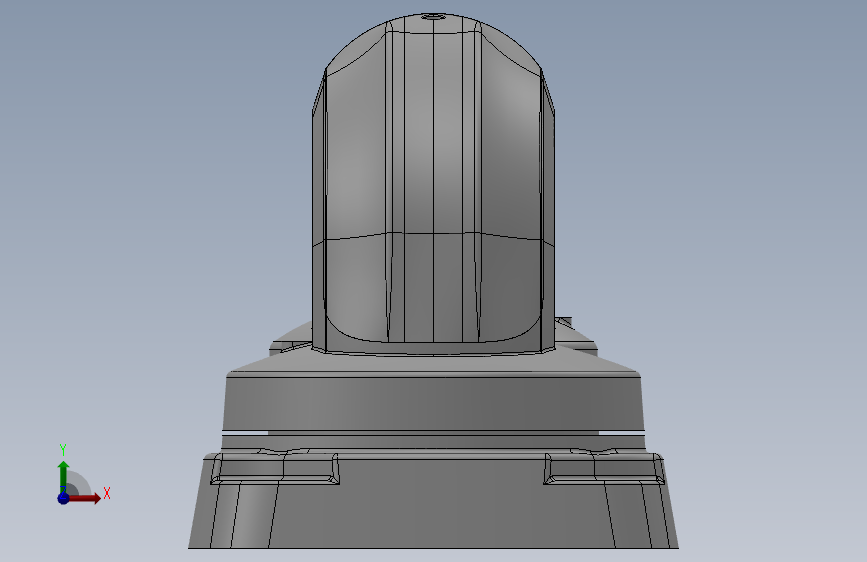Select the left recessed slot on the base
The width and height of the screenshot is (867, 562).
point(275,469)
